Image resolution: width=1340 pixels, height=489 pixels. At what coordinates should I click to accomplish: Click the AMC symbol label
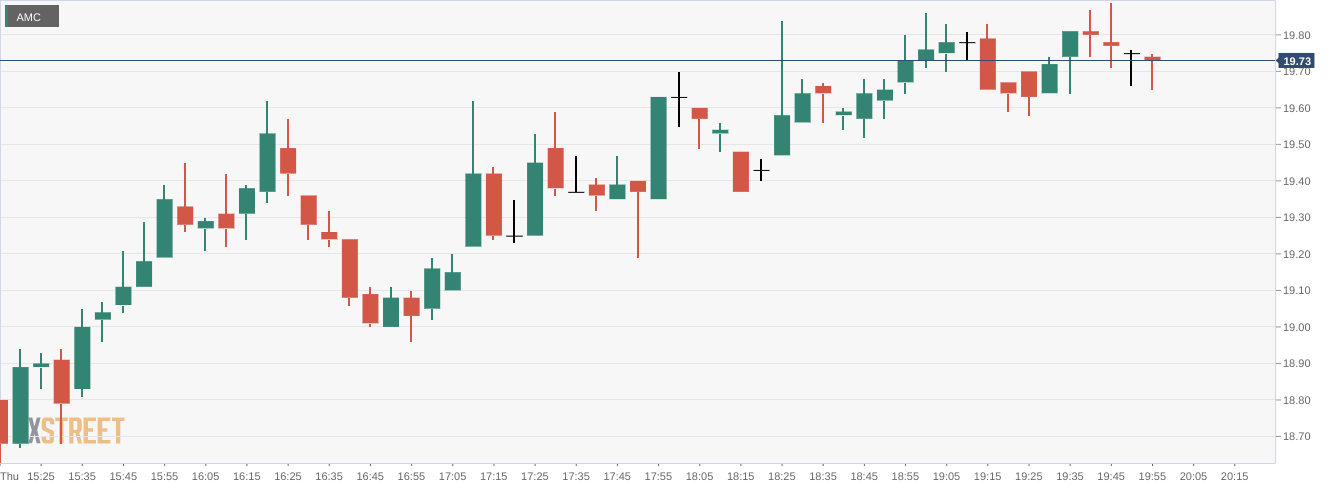pos(30,17)
